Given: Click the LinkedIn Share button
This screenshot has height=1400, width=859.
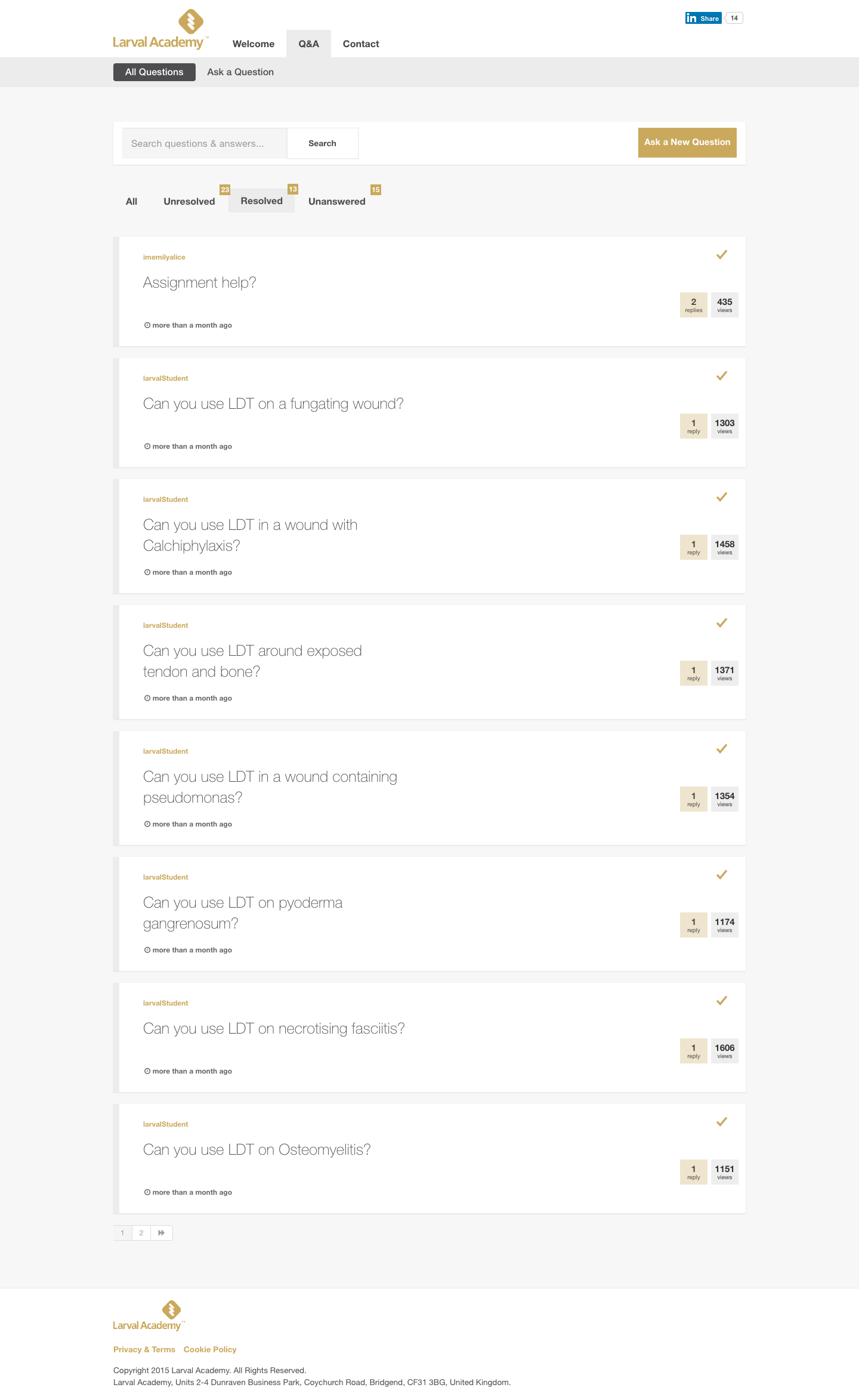Looking at the screenshot, I should coord(703,18).
